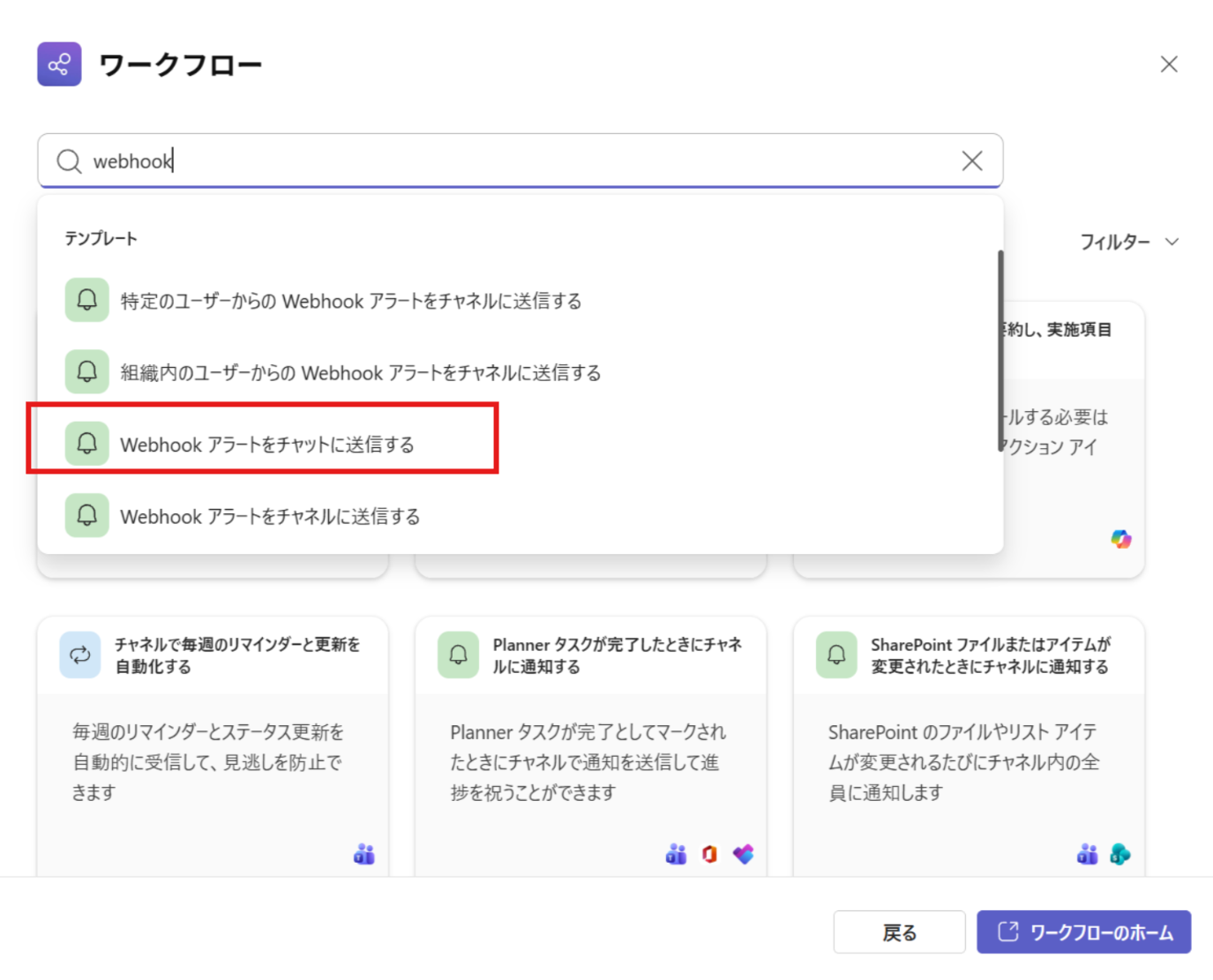Click the Copilot icon on the partially hidden card

[x=1120, y=539]
